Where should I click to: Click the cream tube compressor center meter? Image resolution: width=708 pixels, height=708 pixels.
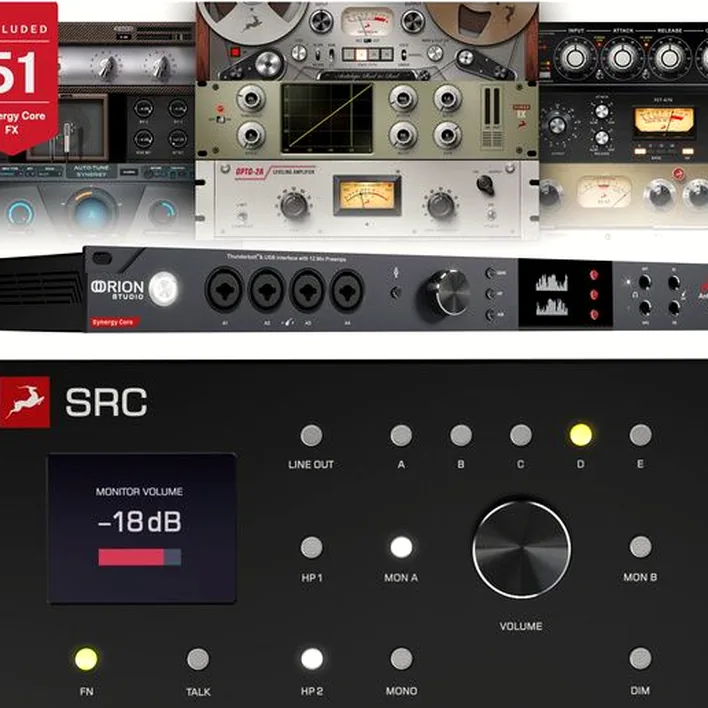(x=604, y=192)
